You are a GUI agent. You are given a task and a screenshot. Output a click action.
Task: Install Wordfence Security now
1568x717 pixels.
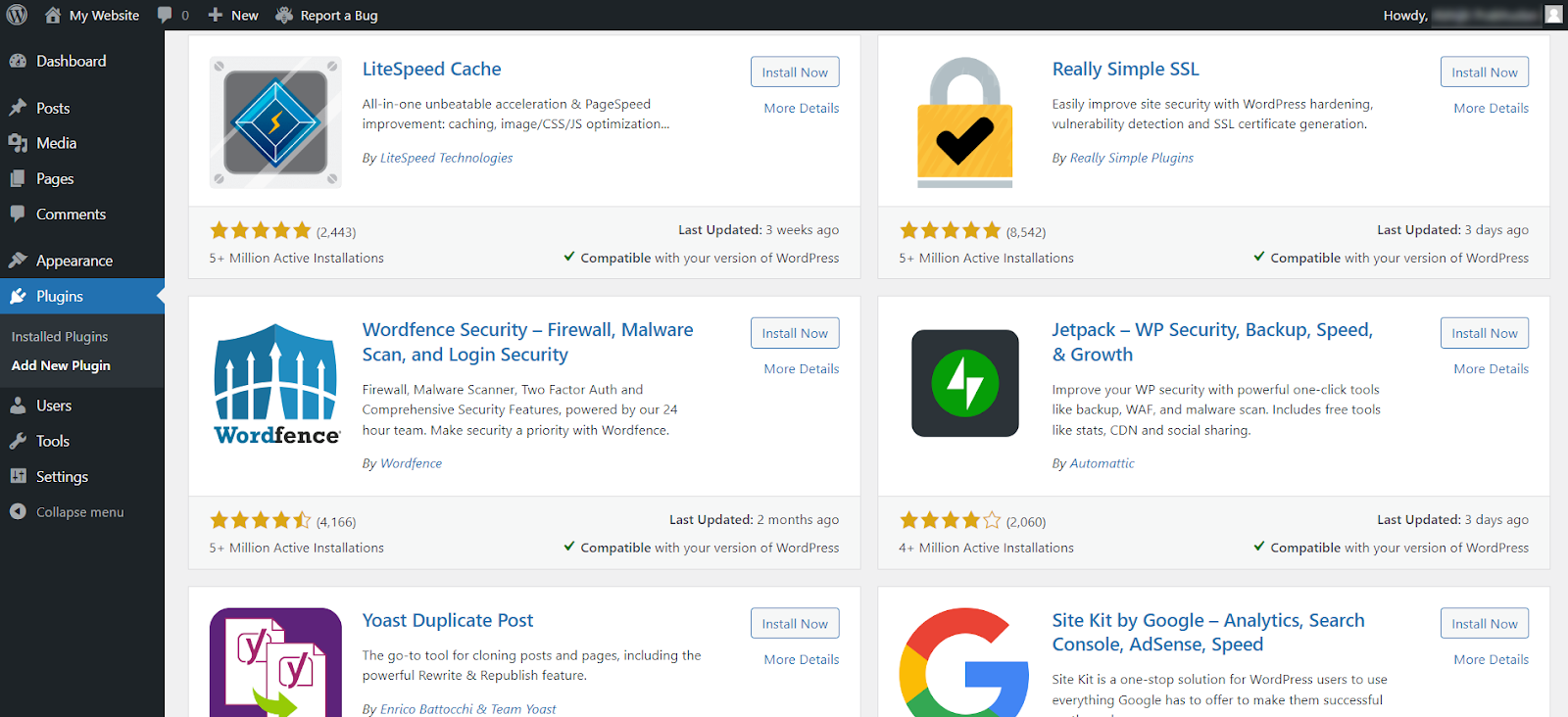point(795,333)
